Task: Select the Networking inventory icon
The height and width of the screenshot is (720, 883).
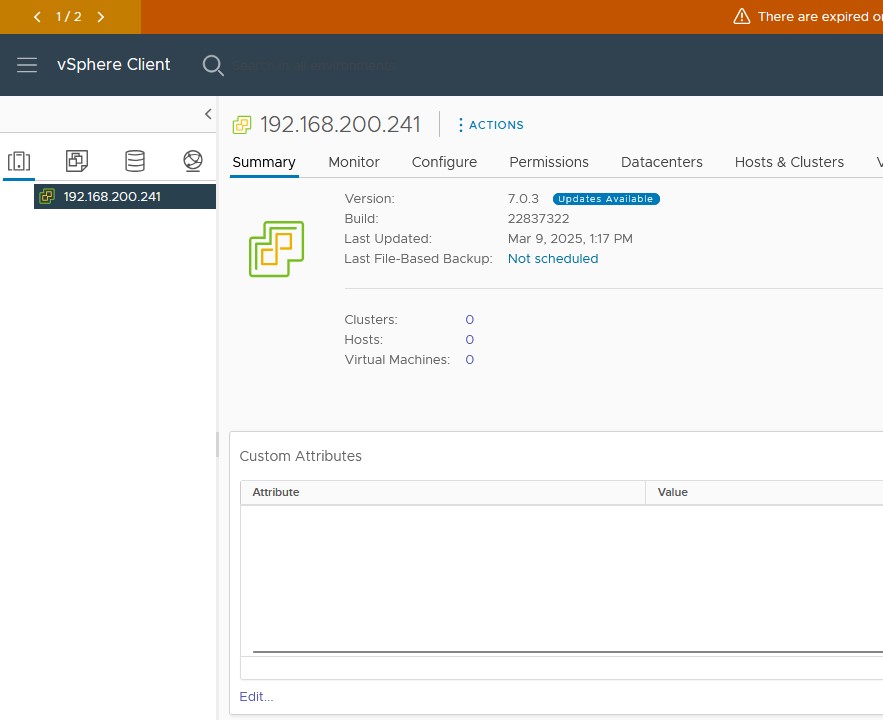Action: click(193, 161)
